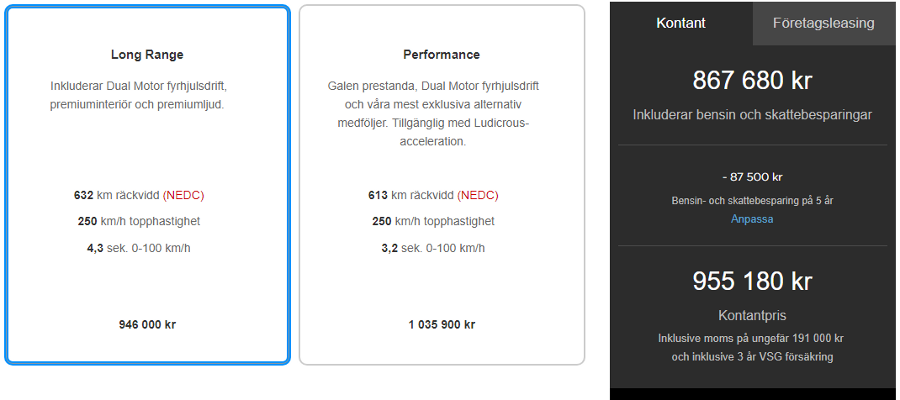The height and width of the screenshot is (400, 900).
Task: Click the Long Range heading
Action: pos(147,55)
